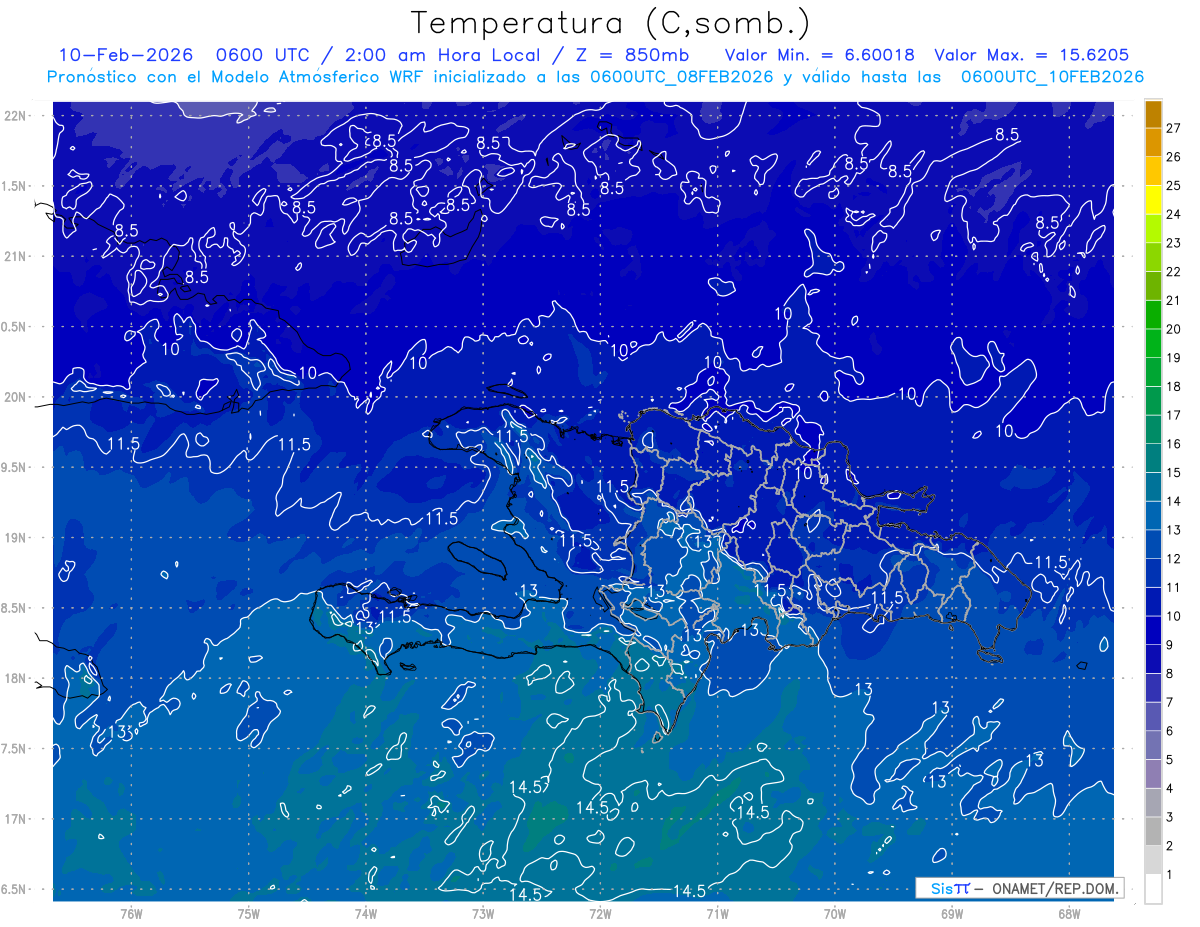Click the dark orange colorbar swatch above 27
The width and height of the screenshot is (1200, 927).
pos(1153,113)
